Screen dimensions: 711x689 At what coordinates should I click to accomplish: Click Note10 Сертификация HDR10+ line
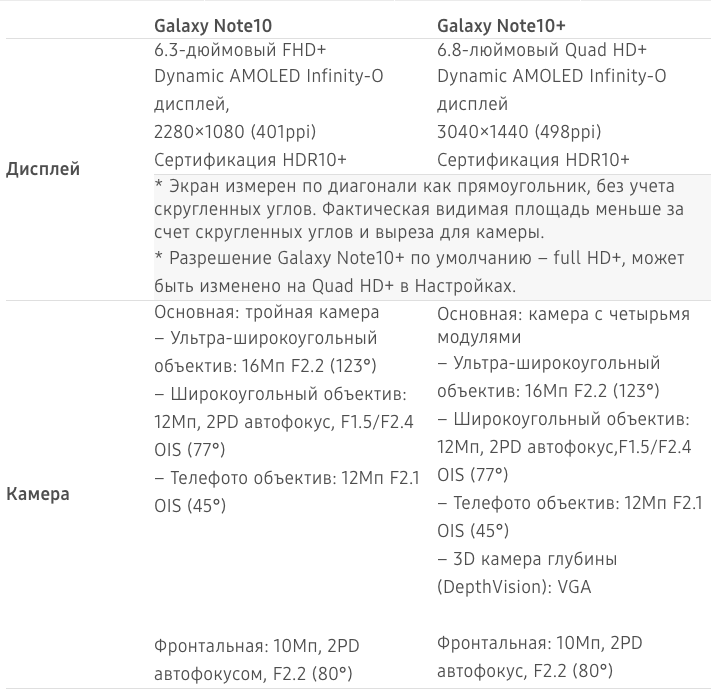(x=250, y=160)
